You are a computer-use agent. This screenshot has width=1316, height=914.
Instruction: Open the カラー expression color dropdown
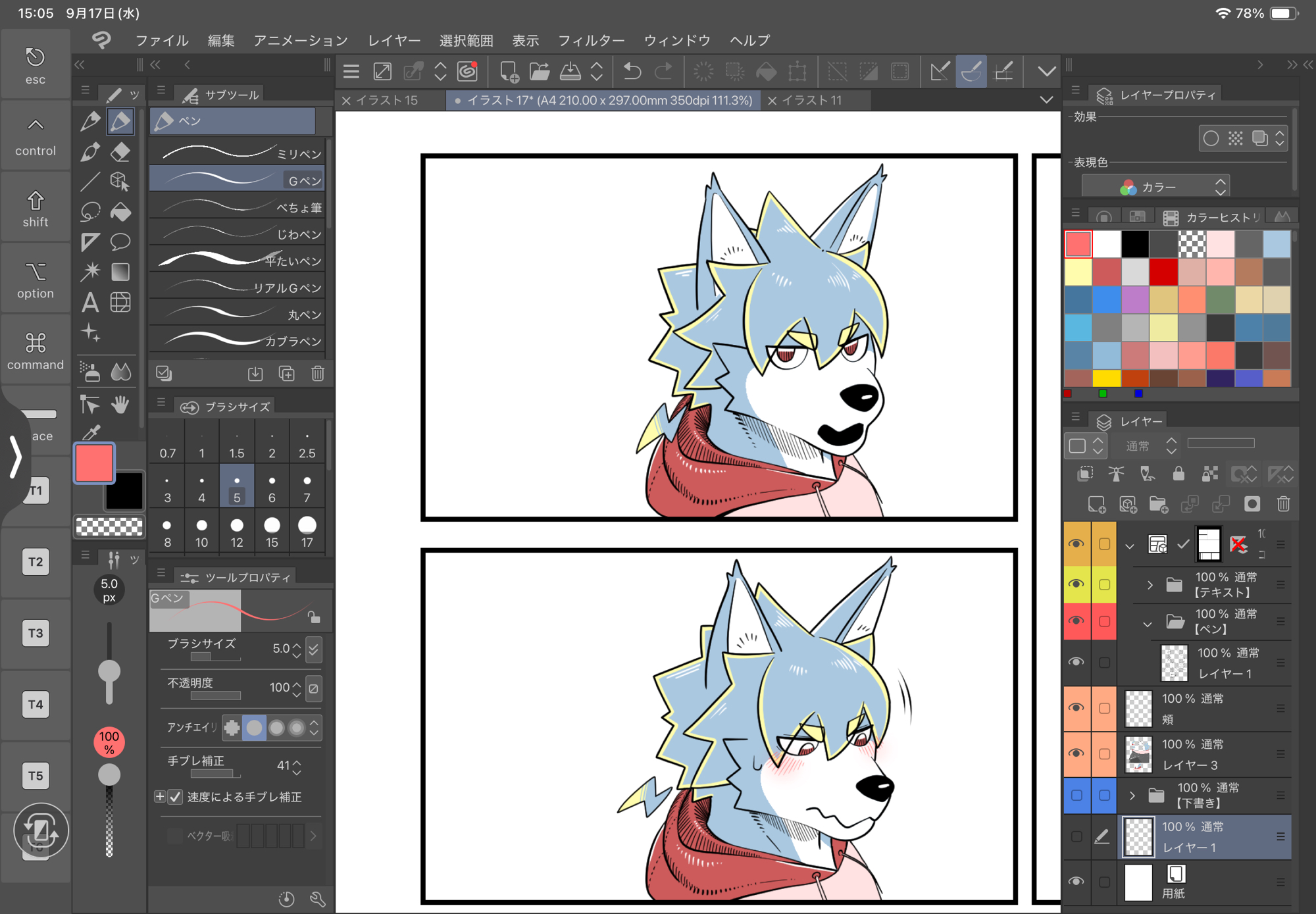[x=1155, y=187]
